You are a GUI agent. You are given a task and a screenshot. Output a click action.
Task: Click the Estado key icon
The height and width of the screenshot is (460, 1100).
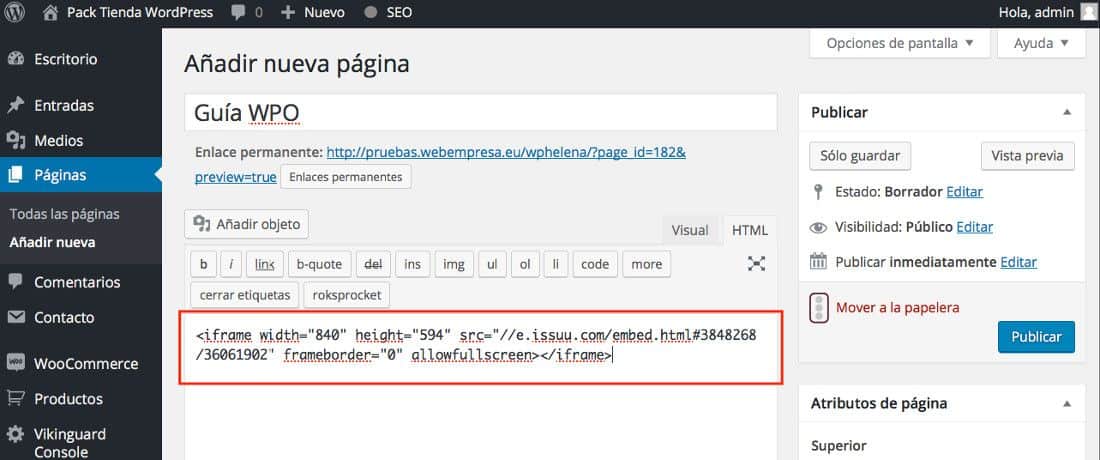pos(818,192)
